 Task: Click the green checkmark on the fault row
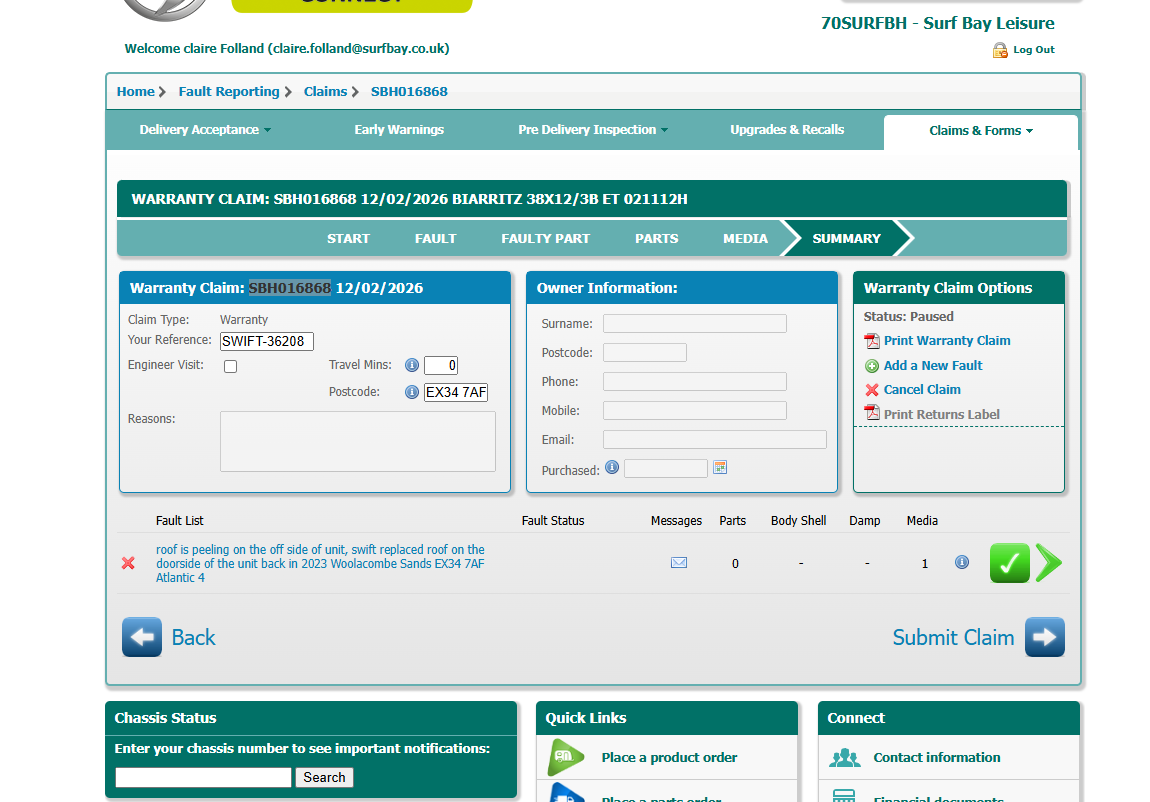pos(1010,563)
